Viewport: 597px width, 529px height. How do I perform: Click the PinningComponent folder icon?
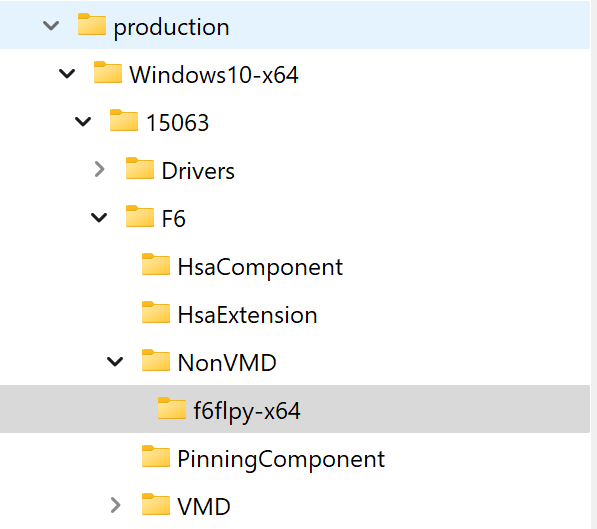pos(156,456)
